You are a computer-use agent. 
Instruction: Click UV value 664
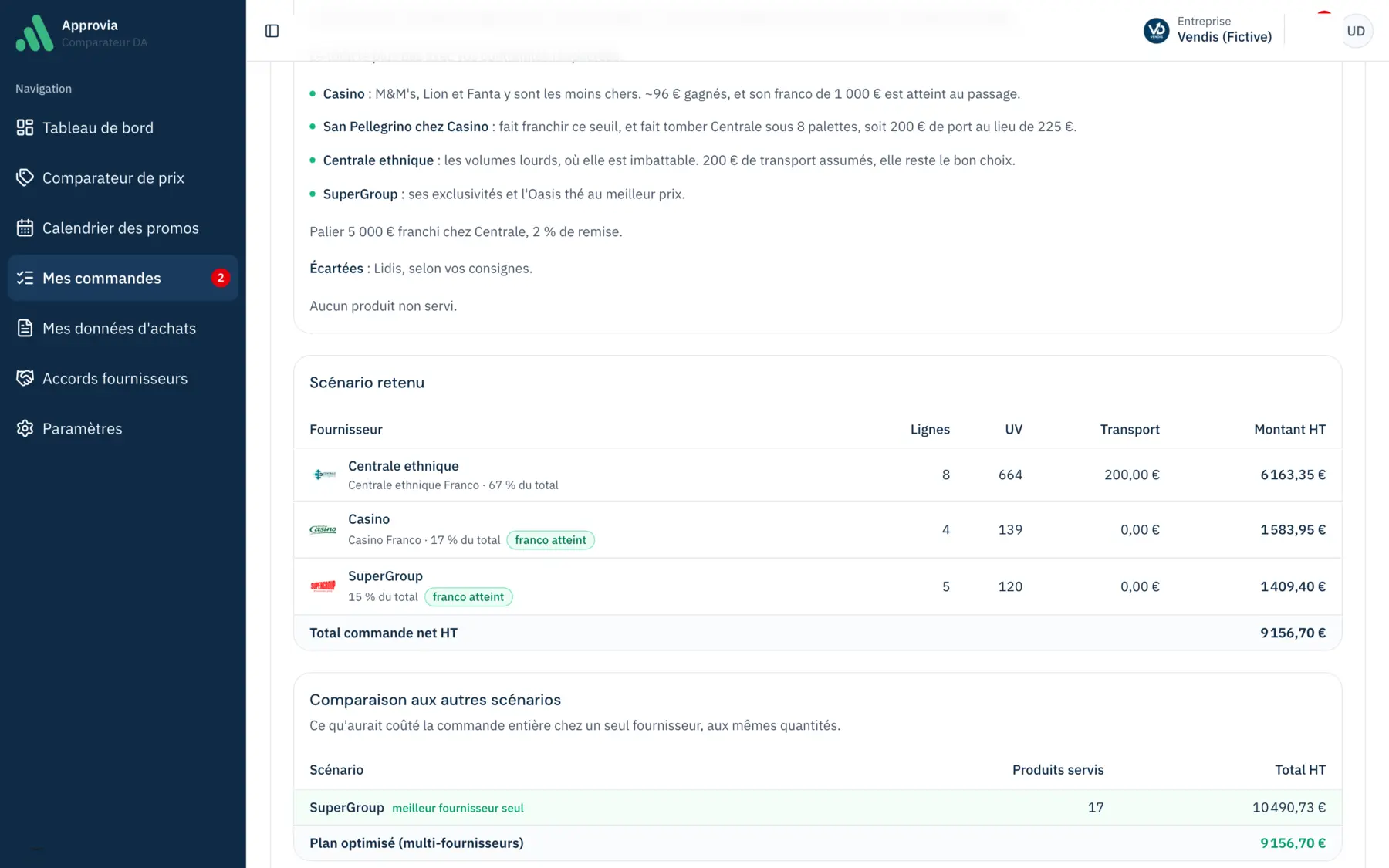click(x=1010, y=475)
